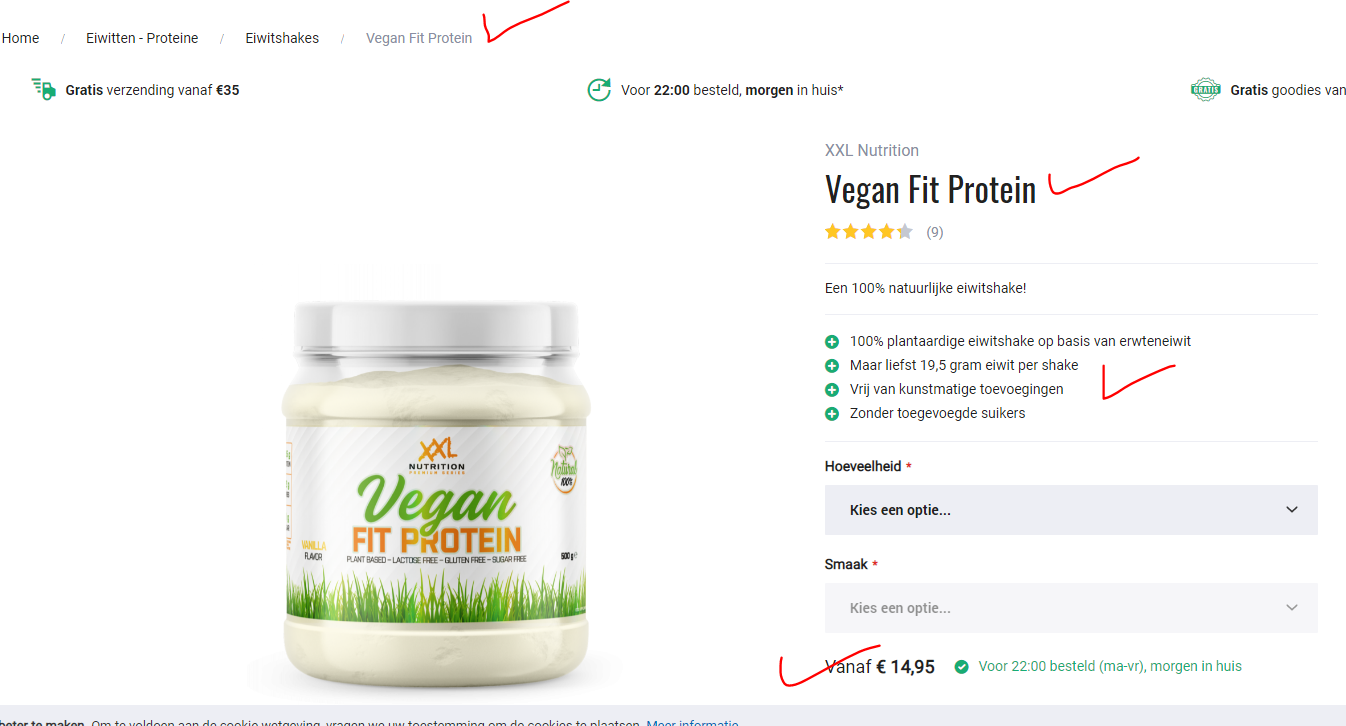1346x726 pixels.
Task: Open the (9) reviews count link
Action: (934, 232)
